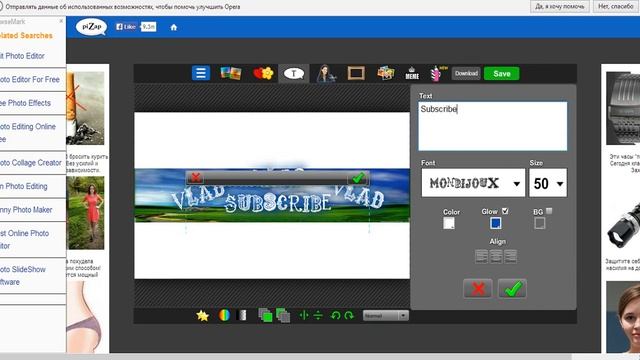Decline Opera data sharing prompt button
Screen dimensions: 640x360
[x=616, y=7]
